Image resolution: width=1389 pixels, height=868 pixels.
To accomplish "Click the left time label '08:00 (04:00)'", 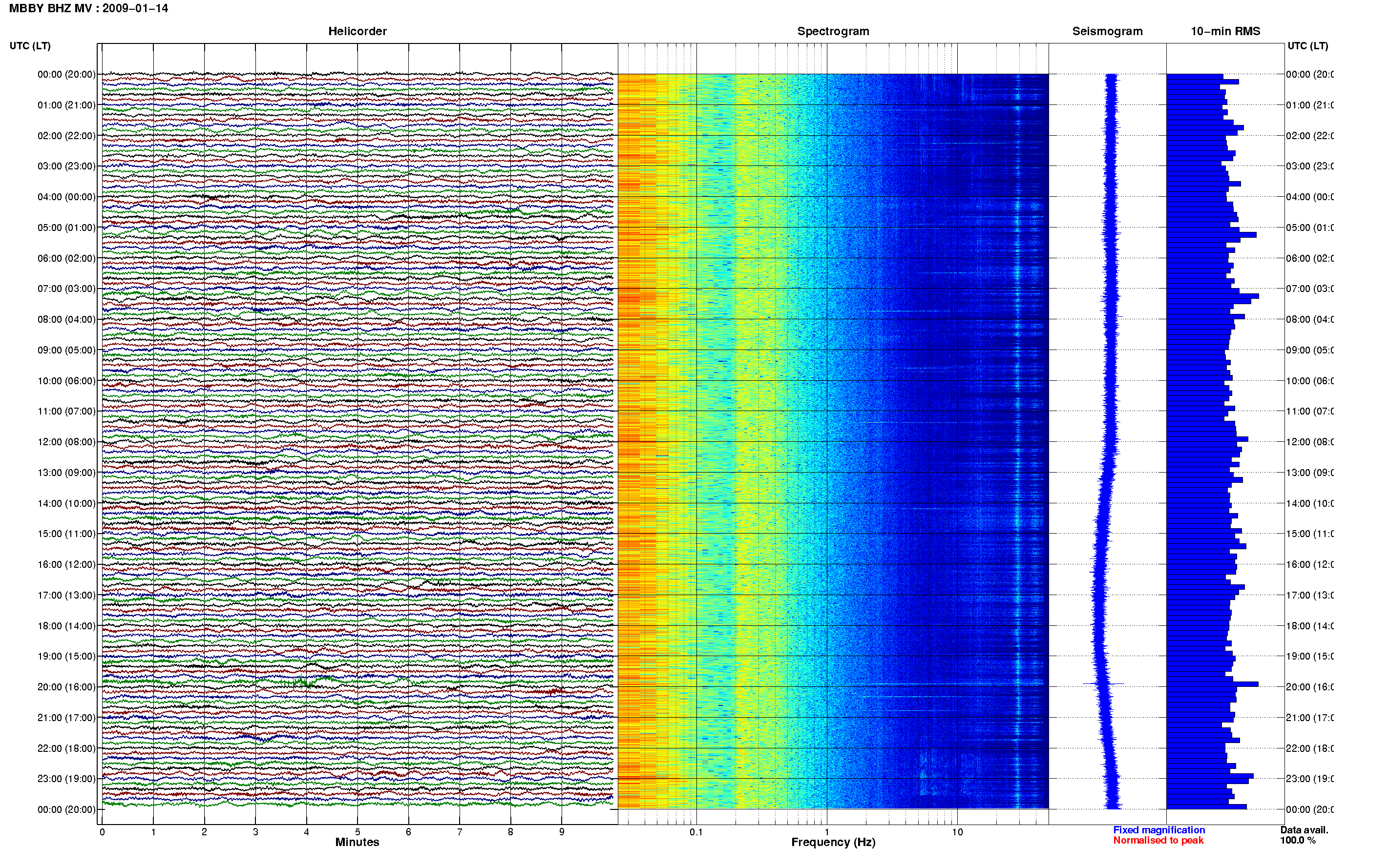I will pyautogui.click(x=66, y=319).
